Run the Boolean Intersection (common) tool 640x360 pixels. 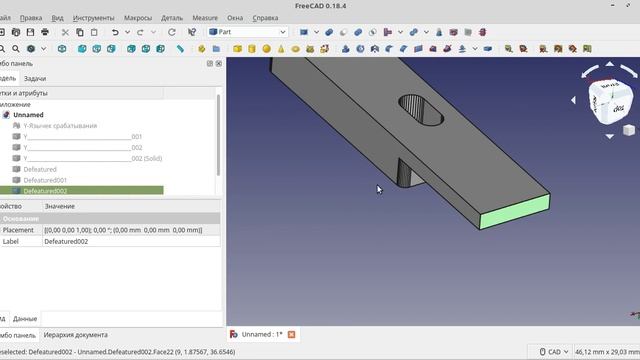372,32
